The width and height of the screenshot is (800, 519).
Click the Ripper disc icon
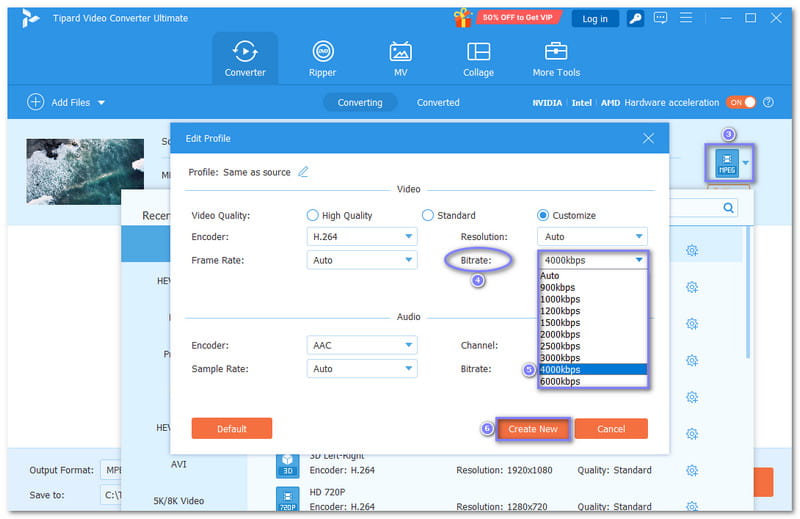coord(322,51)
